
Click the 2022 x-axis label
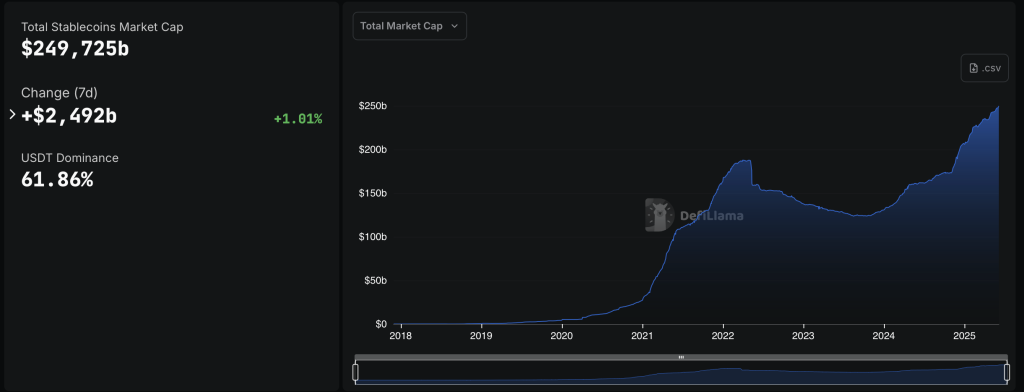(723, 336)
